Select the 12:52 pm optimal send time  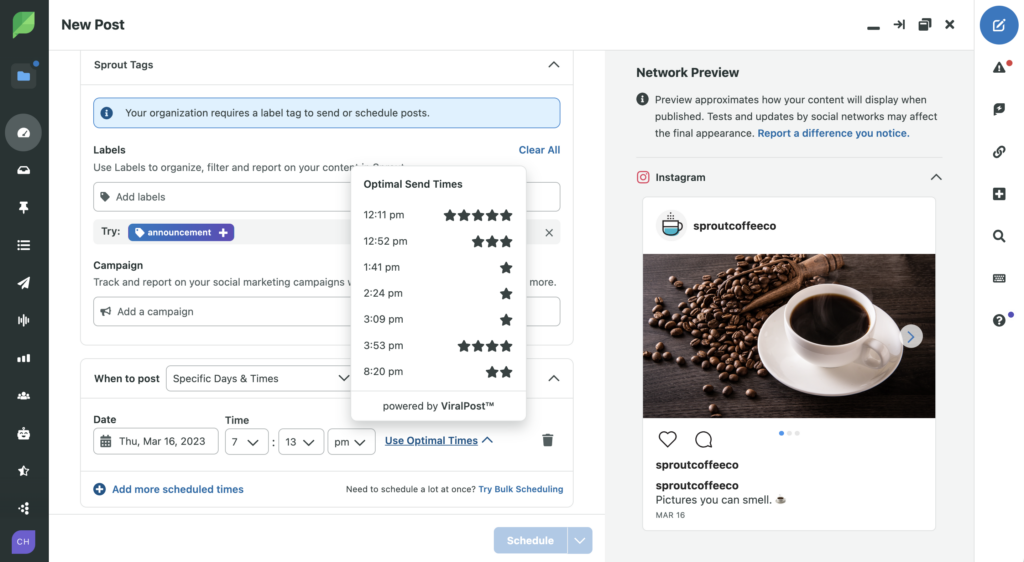pyautogui.click(x=438, y=241)
